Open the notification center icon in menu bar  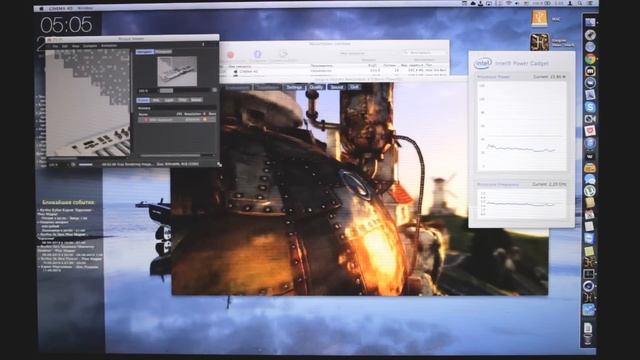[590, 3]
